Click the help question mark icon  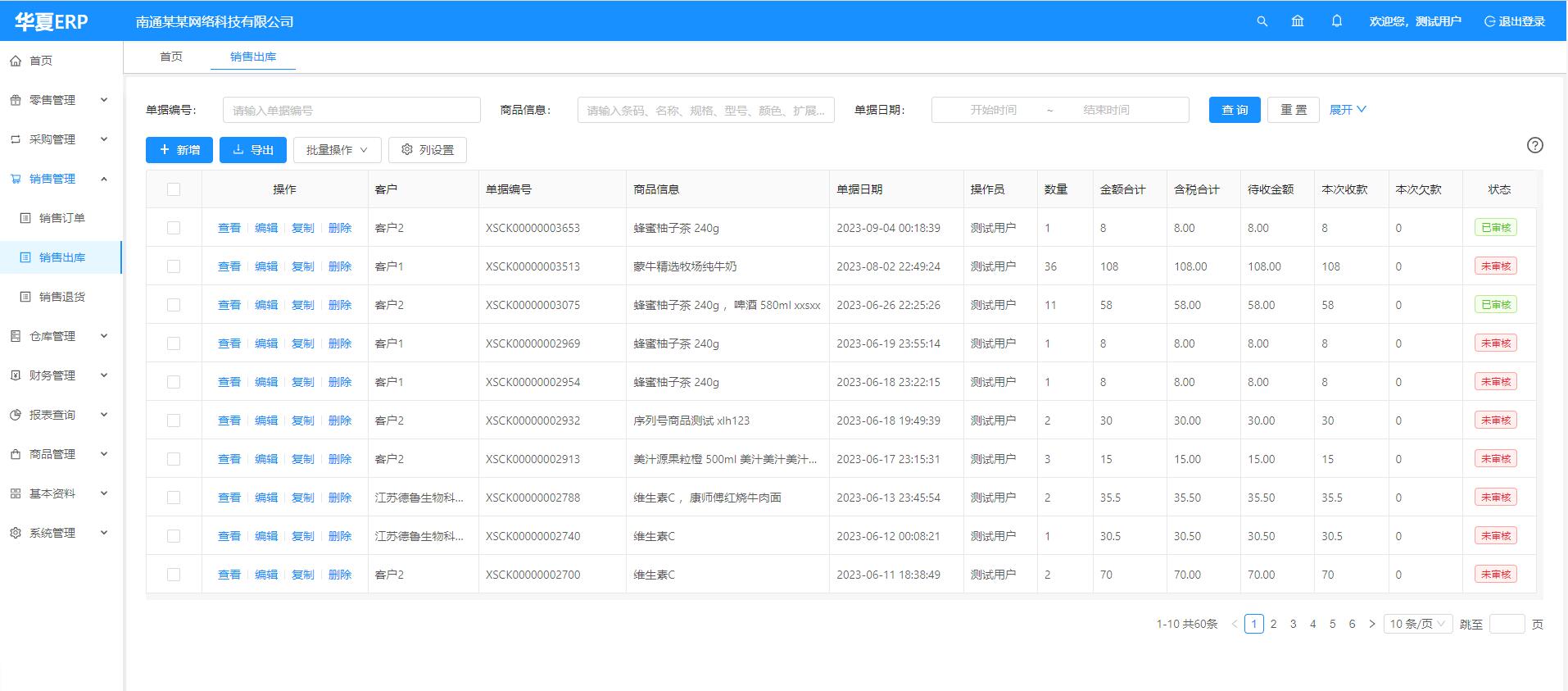click(x=1534, y=145)
